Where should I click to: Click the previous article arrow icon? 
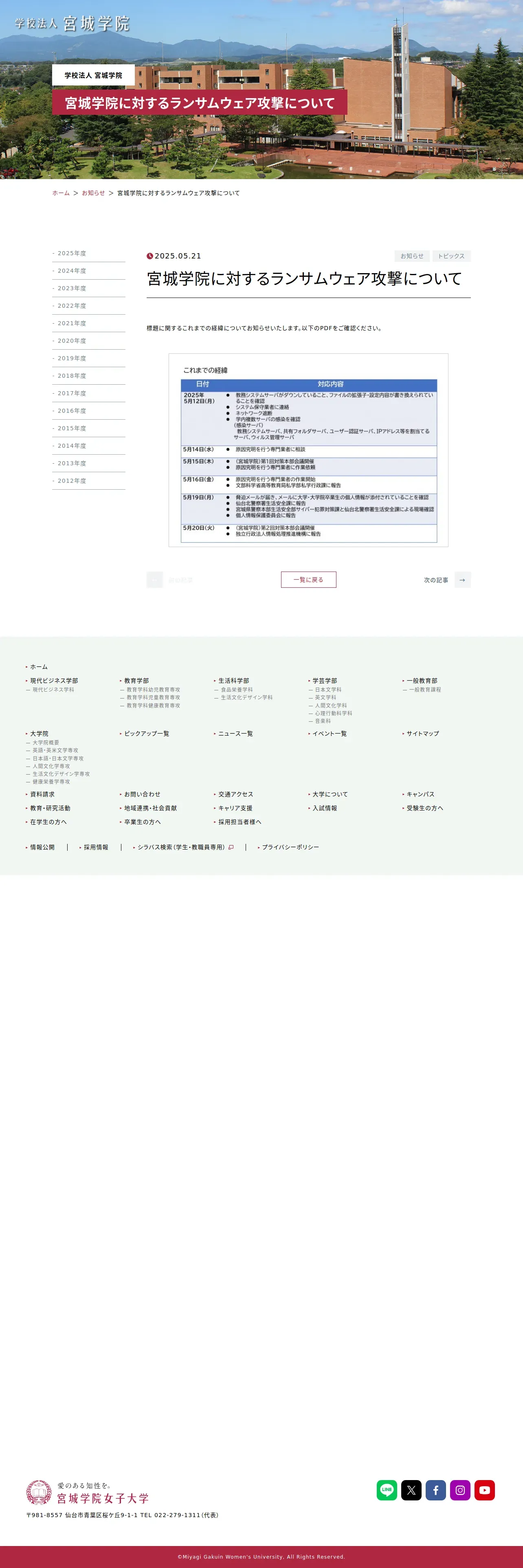click(155, 580)
